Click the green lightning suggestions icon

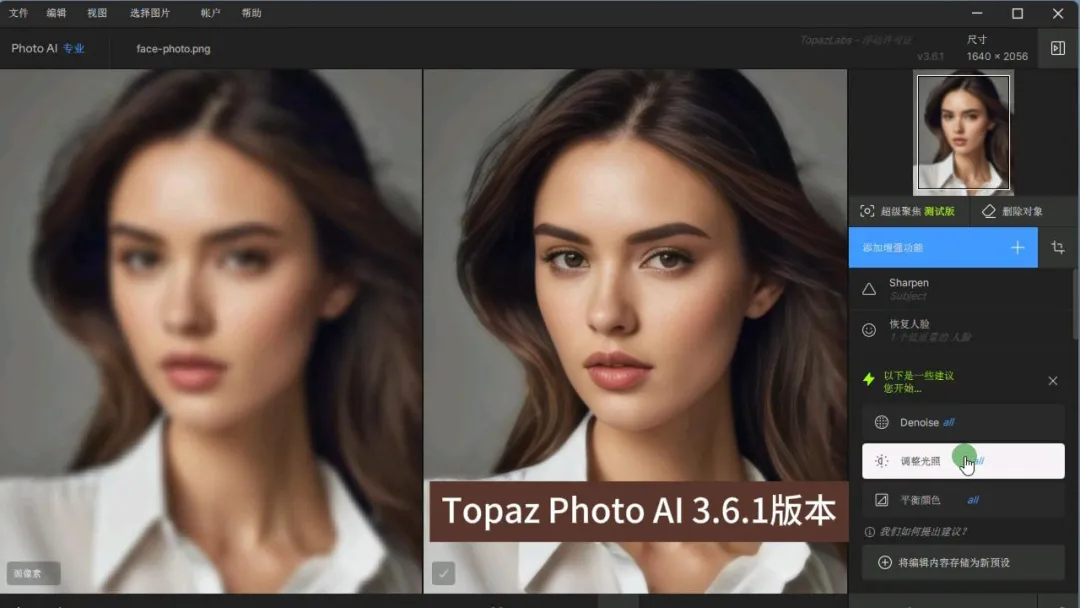click(x=869, y=379)
